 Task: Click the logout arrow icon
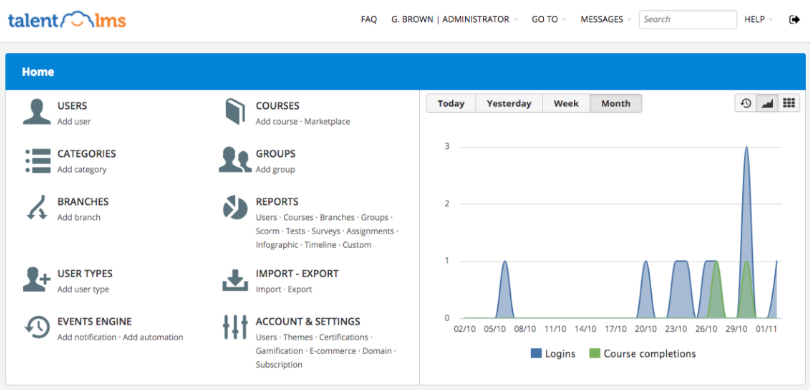[795, 20]
